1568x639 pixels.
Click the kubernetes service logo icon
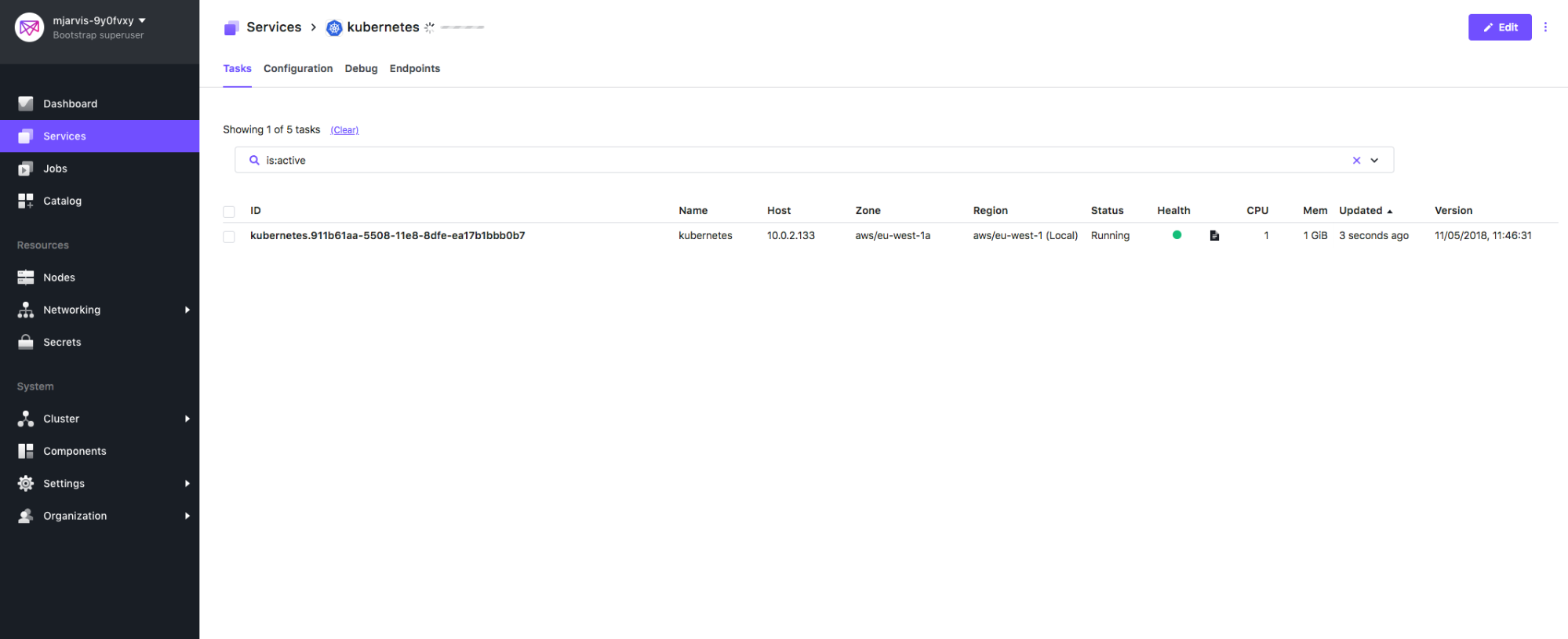coord(334,28)
